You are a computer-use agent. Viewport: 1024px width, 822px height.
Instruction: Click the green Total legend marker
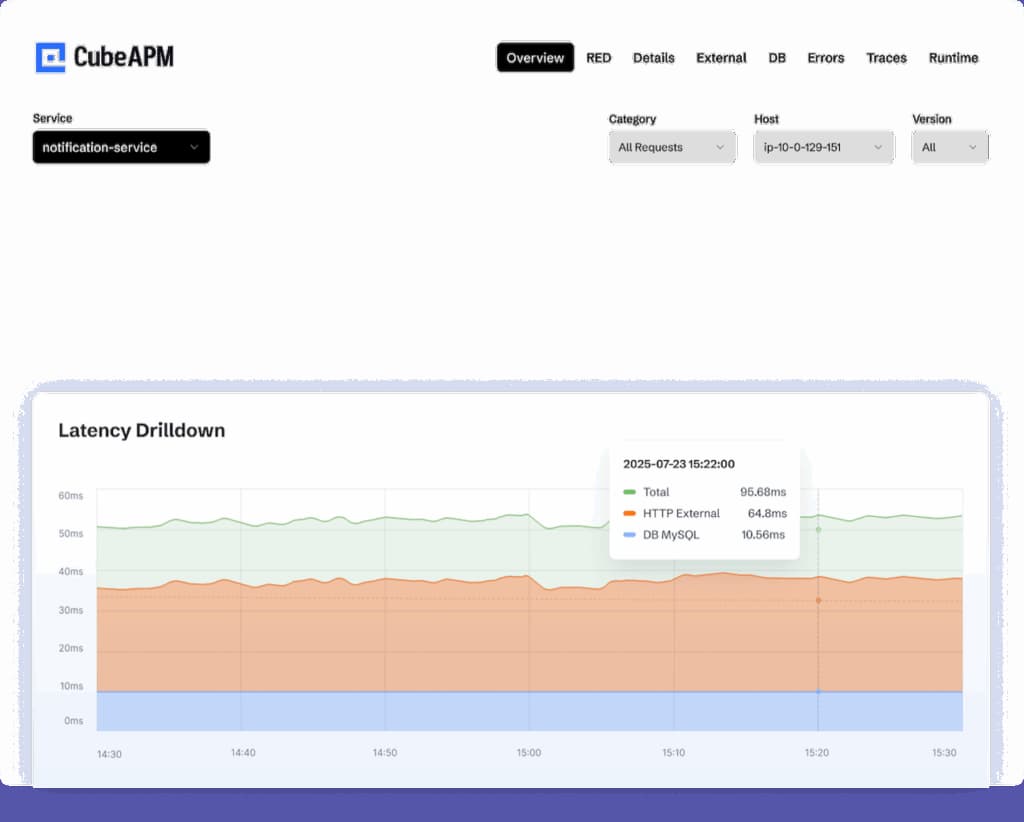coord(629,491)
